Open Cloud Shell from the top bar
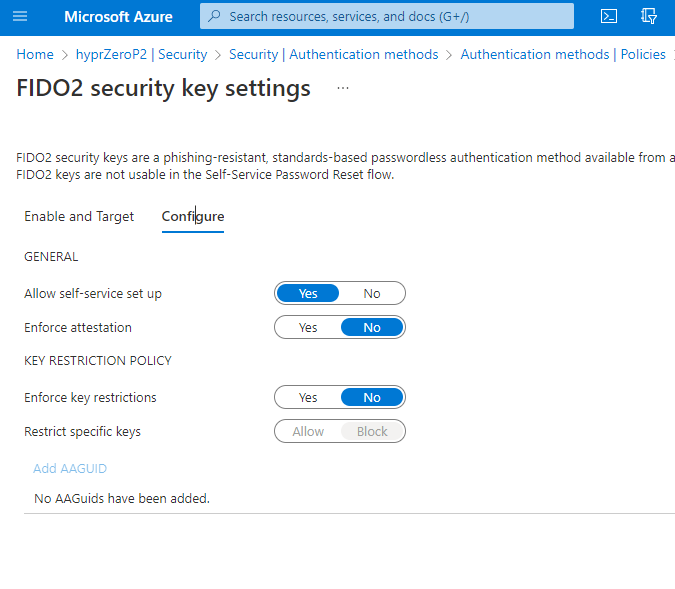Image resolution: width=675 pixels, height=589 pixels. tap(609, 16)
